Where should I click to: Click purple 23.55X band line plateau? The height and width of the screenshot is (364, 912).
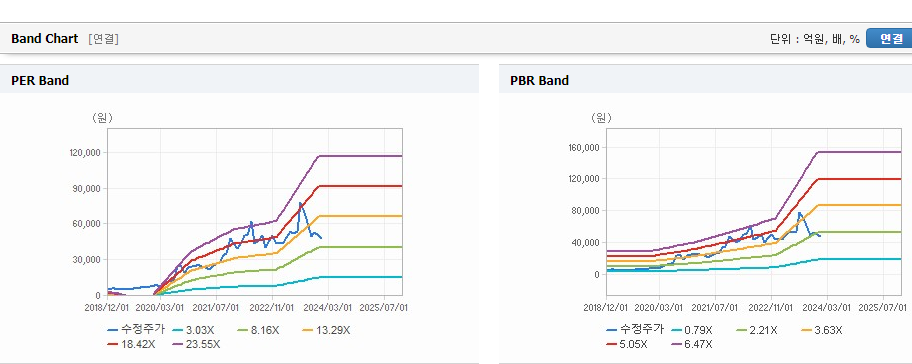361,156
